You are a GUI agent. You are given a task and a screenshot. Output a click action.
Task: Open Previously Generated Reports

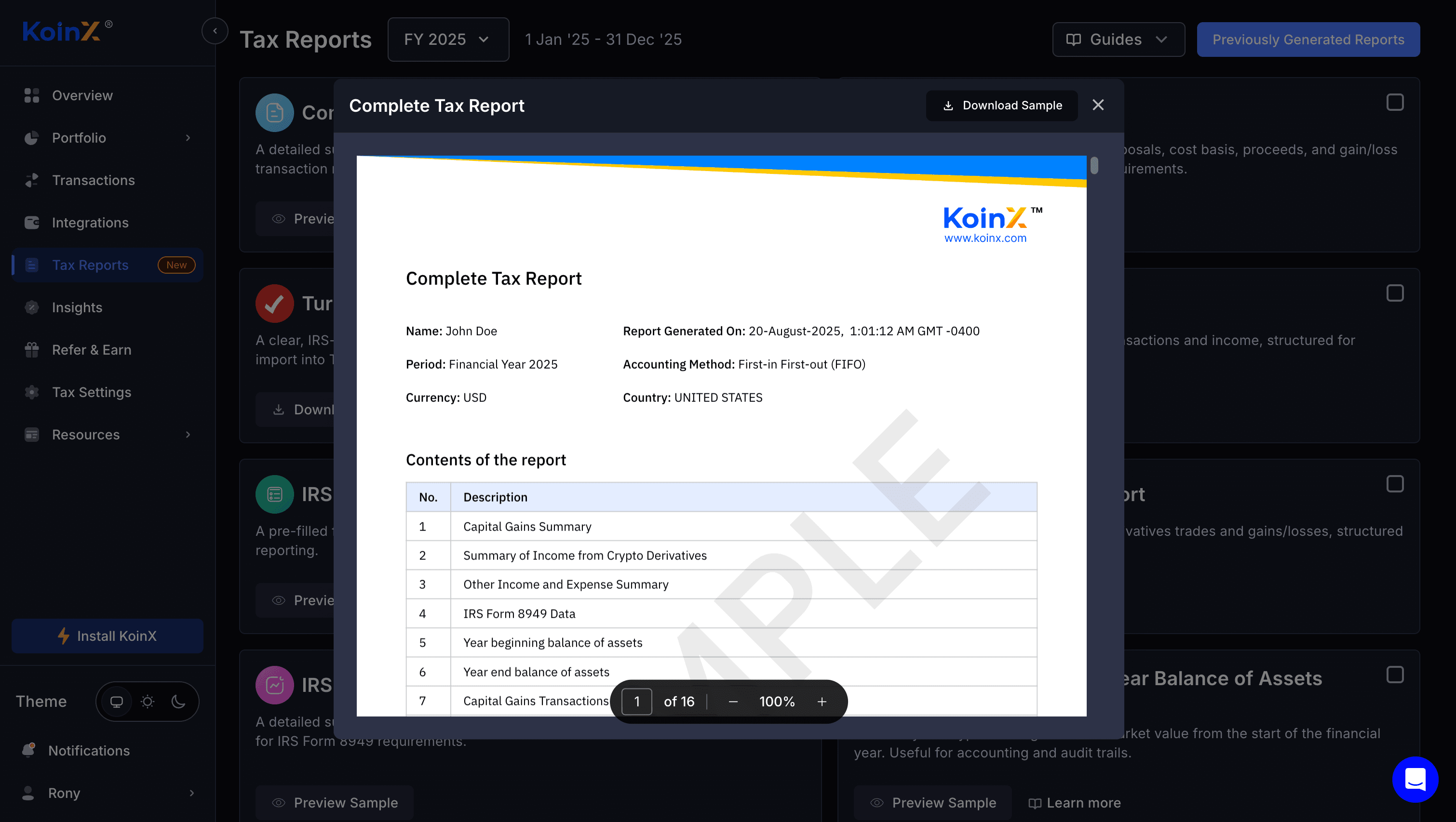pos(1308,40)
